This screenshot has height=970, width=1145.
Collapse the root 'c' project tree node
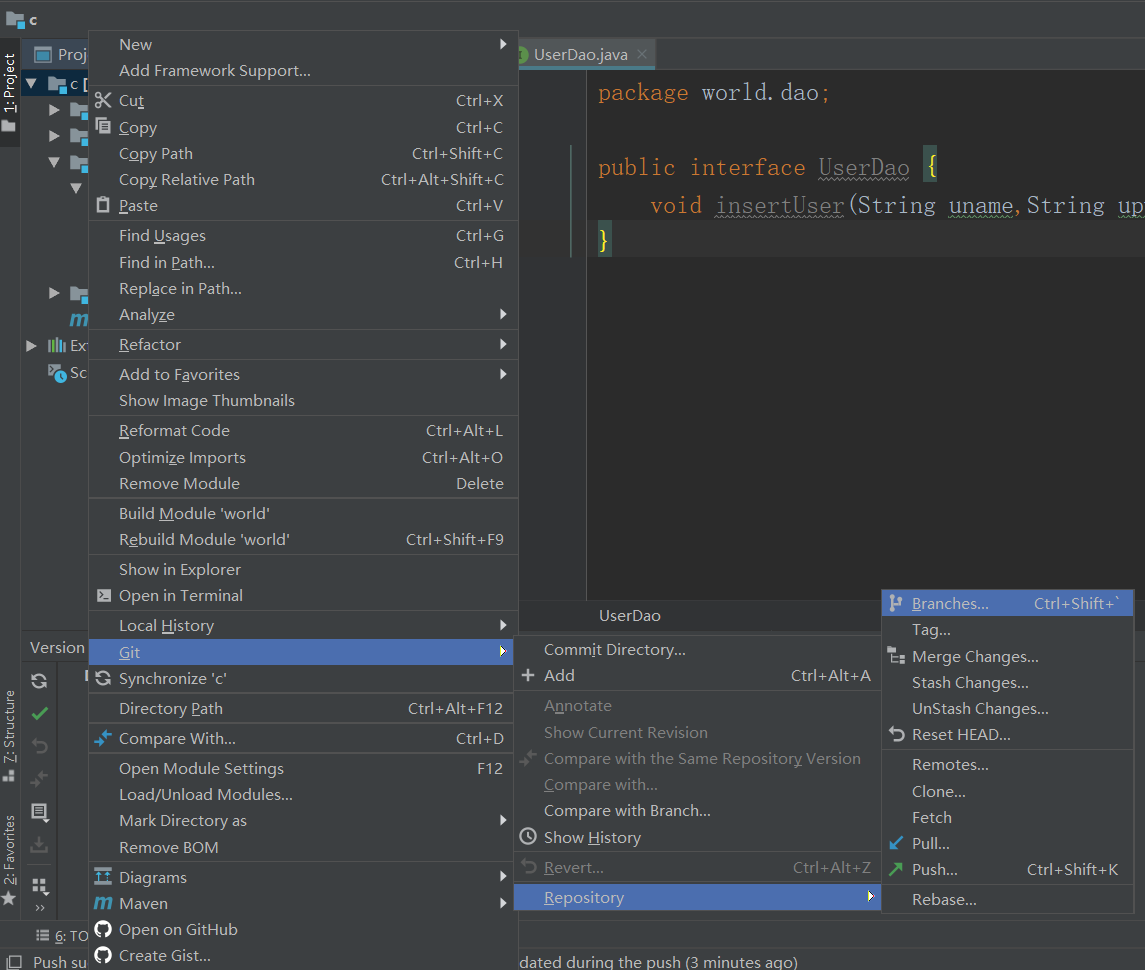(31, 83)
